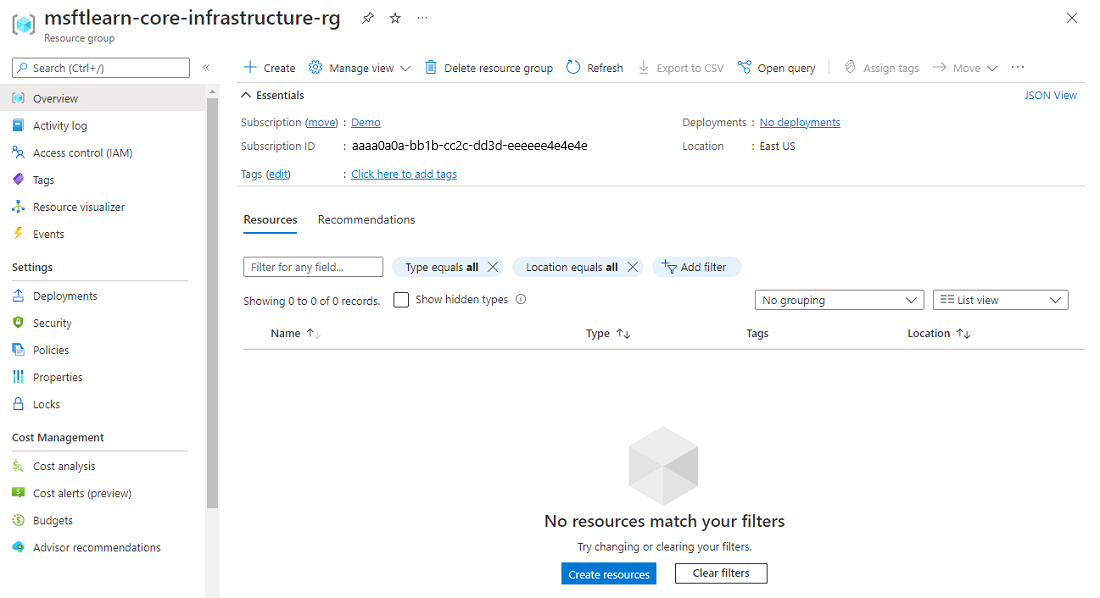
Task: Open Budgets in sidebar
Action: tap(53, 521)
